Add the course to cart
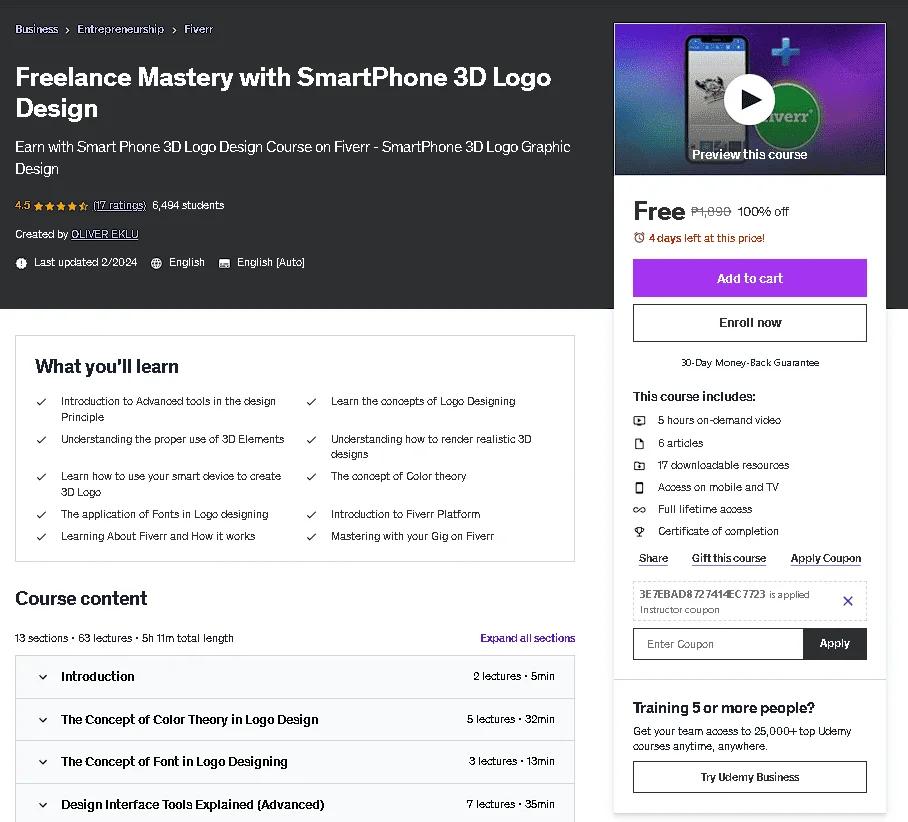The width and height of the screenshot is (908, 822). click(749, 278)
